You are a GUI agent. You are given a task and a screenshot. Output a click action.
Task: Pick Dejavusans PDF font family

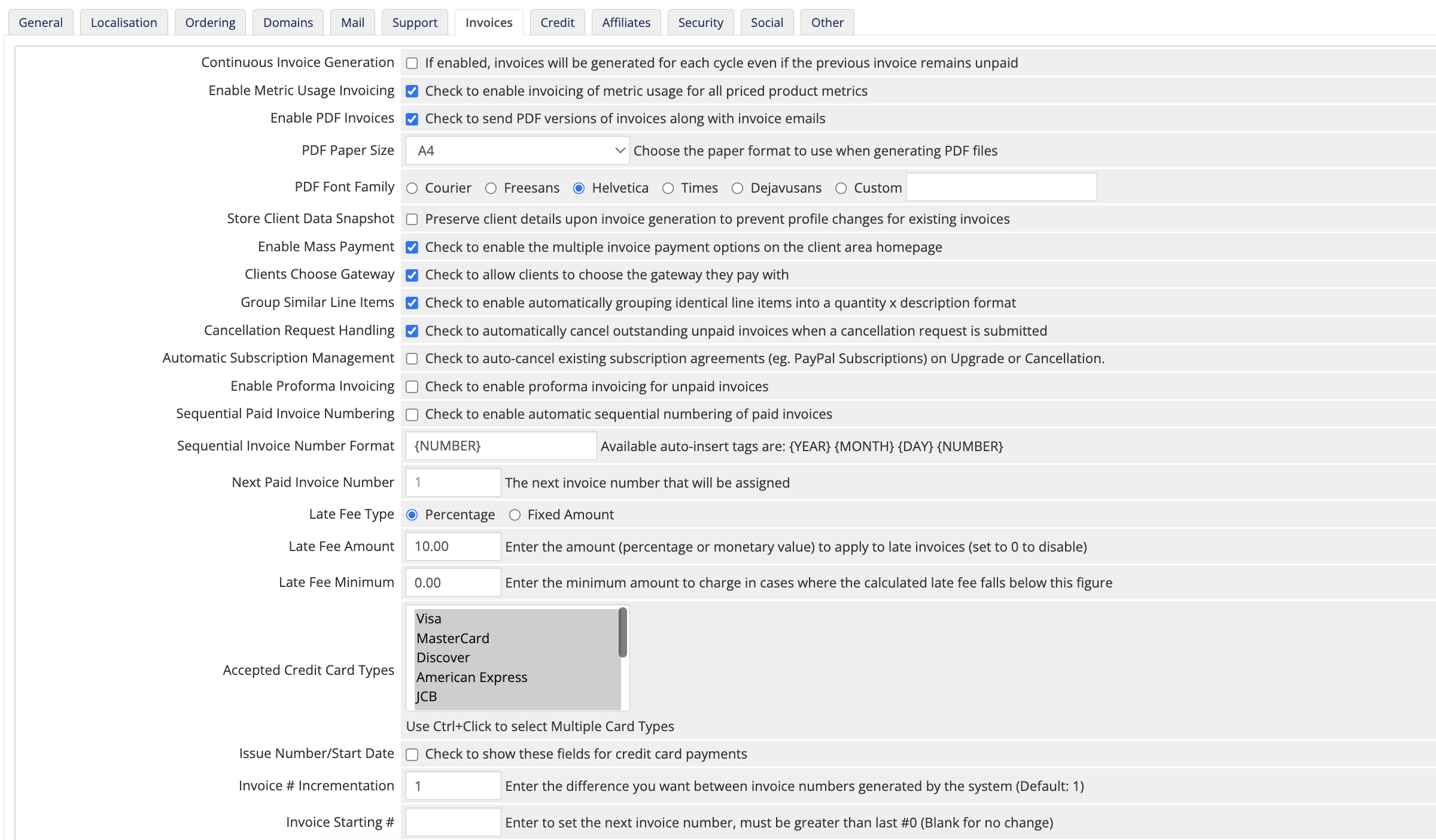click(737, 188)
